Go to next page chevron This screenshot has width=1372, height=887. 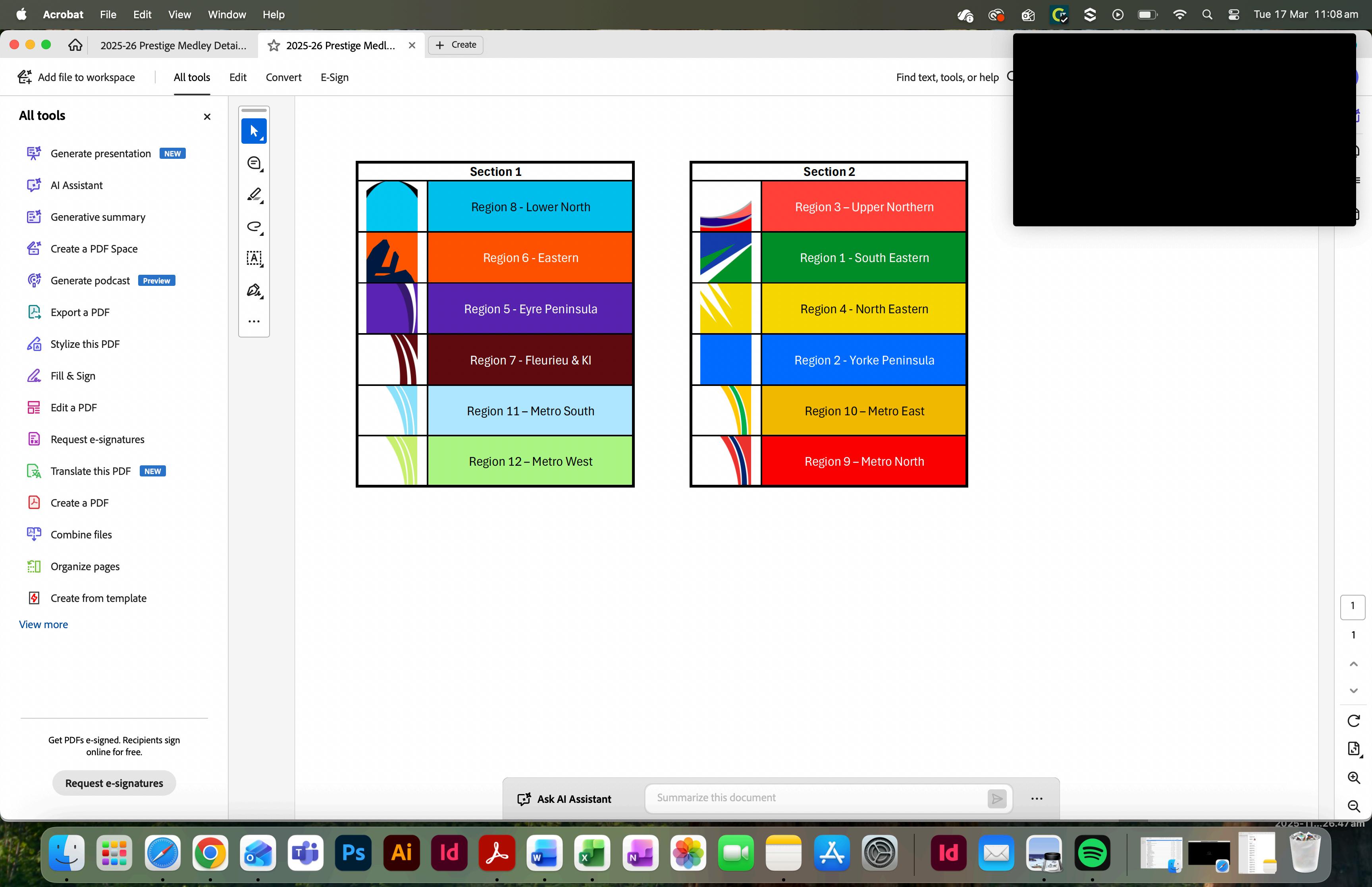tap(1354, 690)
